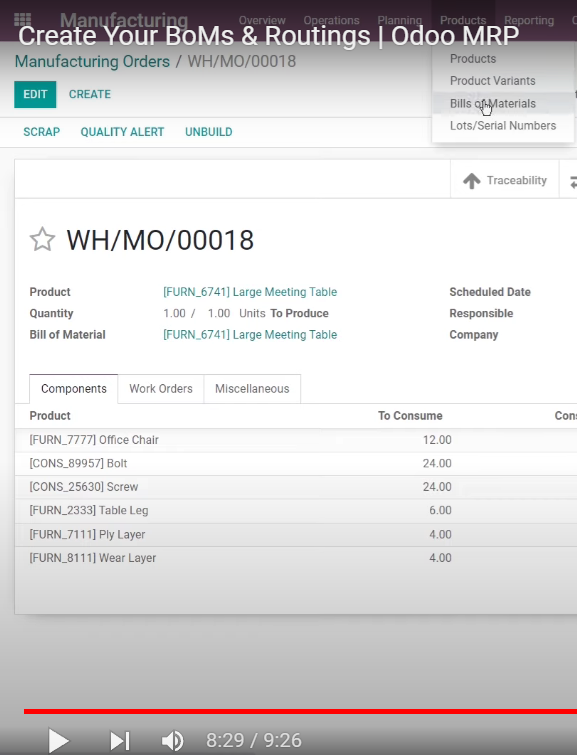577x755 pixels.
Task: Click the Traceability up-arrow icon
Action: point(472,181)
